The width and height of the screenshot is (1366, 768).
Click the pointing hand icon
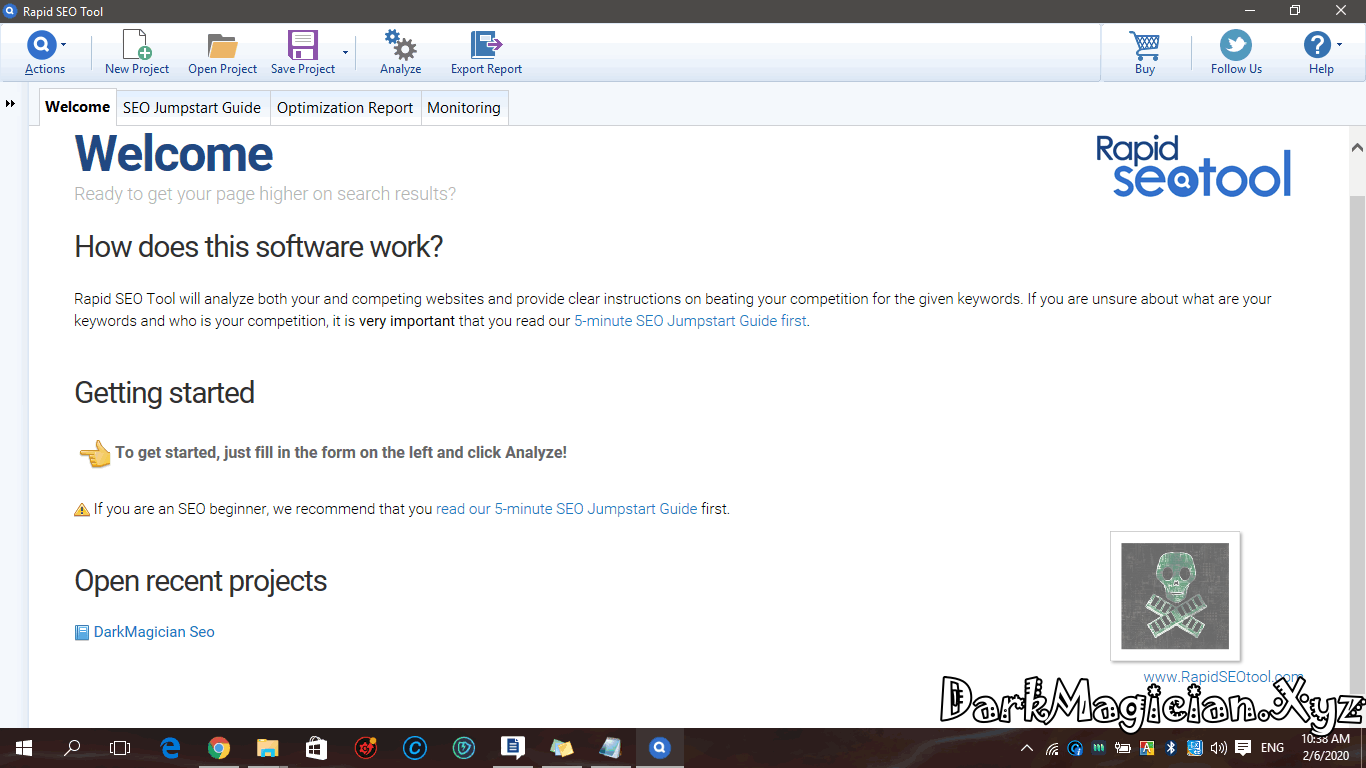pyautogui.click(x=94, y=454)
